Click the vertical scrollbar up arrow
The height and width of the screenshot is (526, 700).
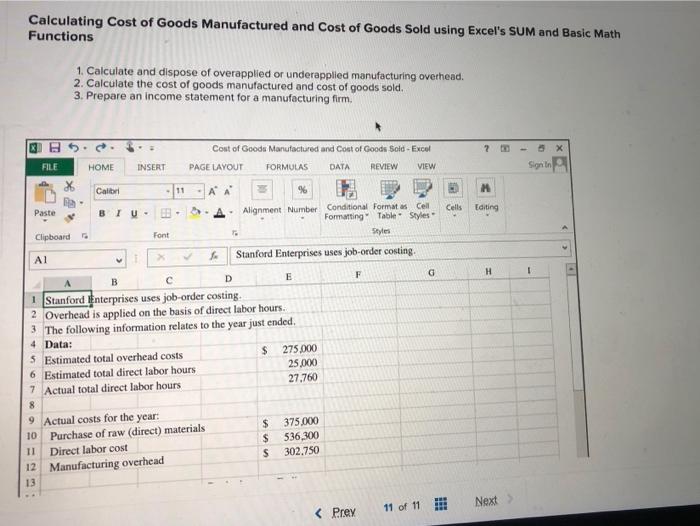click(571, 269)
